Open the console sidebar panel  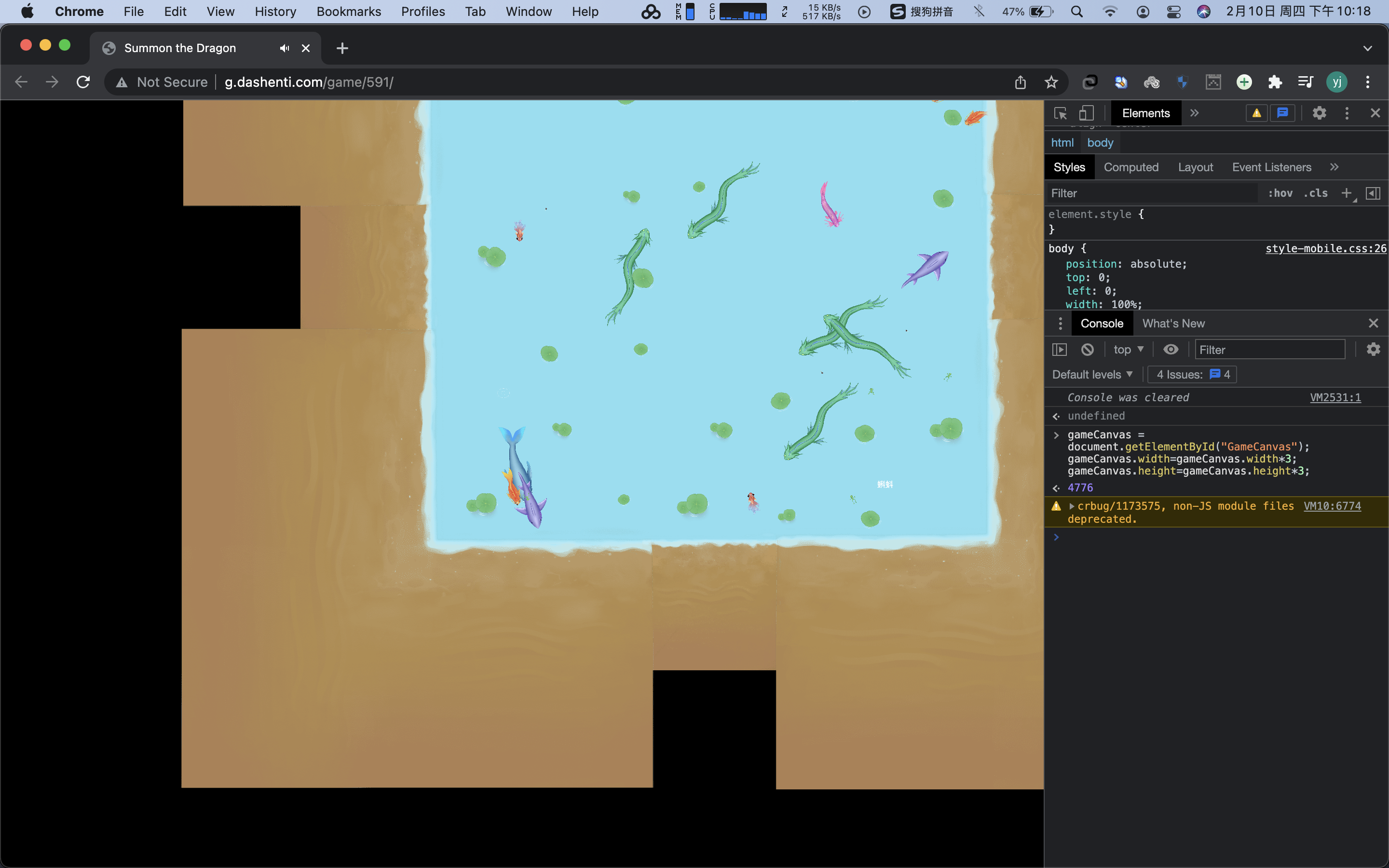1060,349
